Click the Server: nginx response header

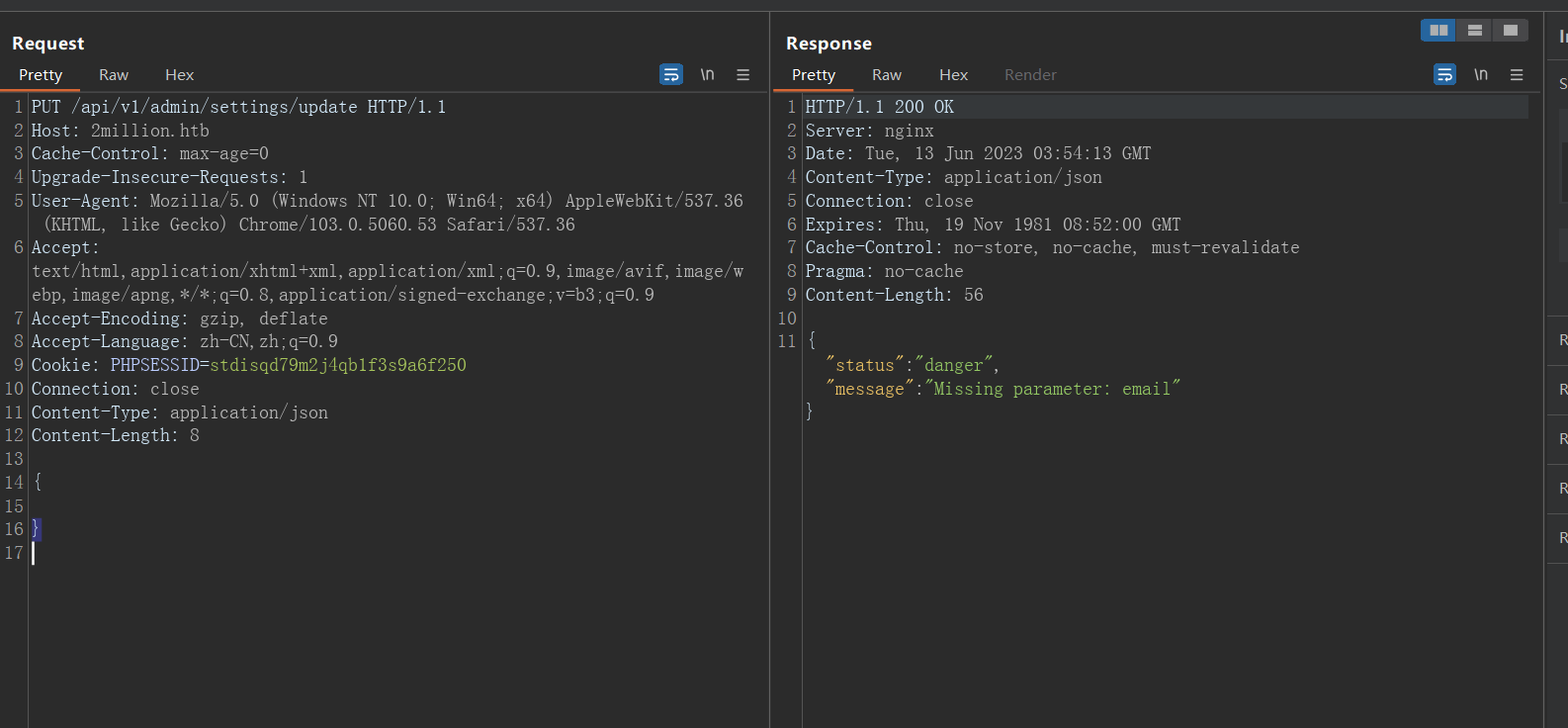pos(870,131)
